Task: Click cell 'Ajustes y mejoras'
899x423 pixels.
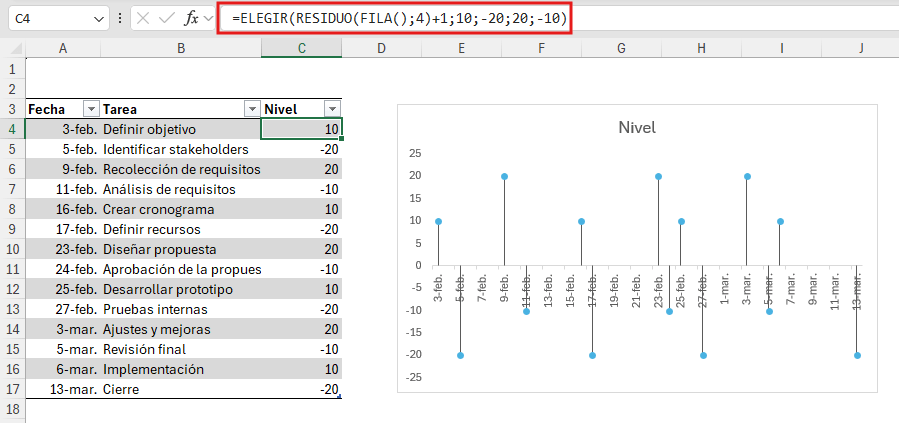Action: pyautogui.click(x=181, y=330)
